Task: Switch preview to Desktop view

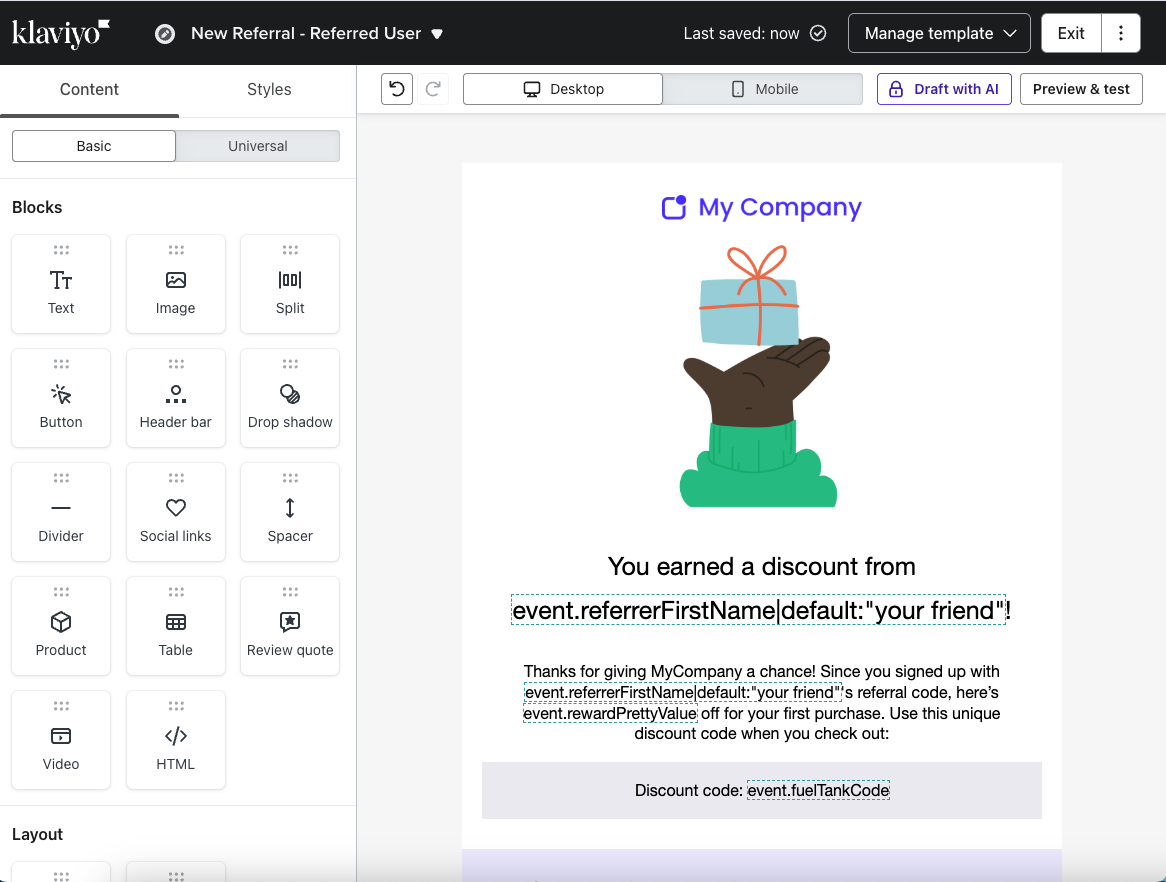Action: 563,89
